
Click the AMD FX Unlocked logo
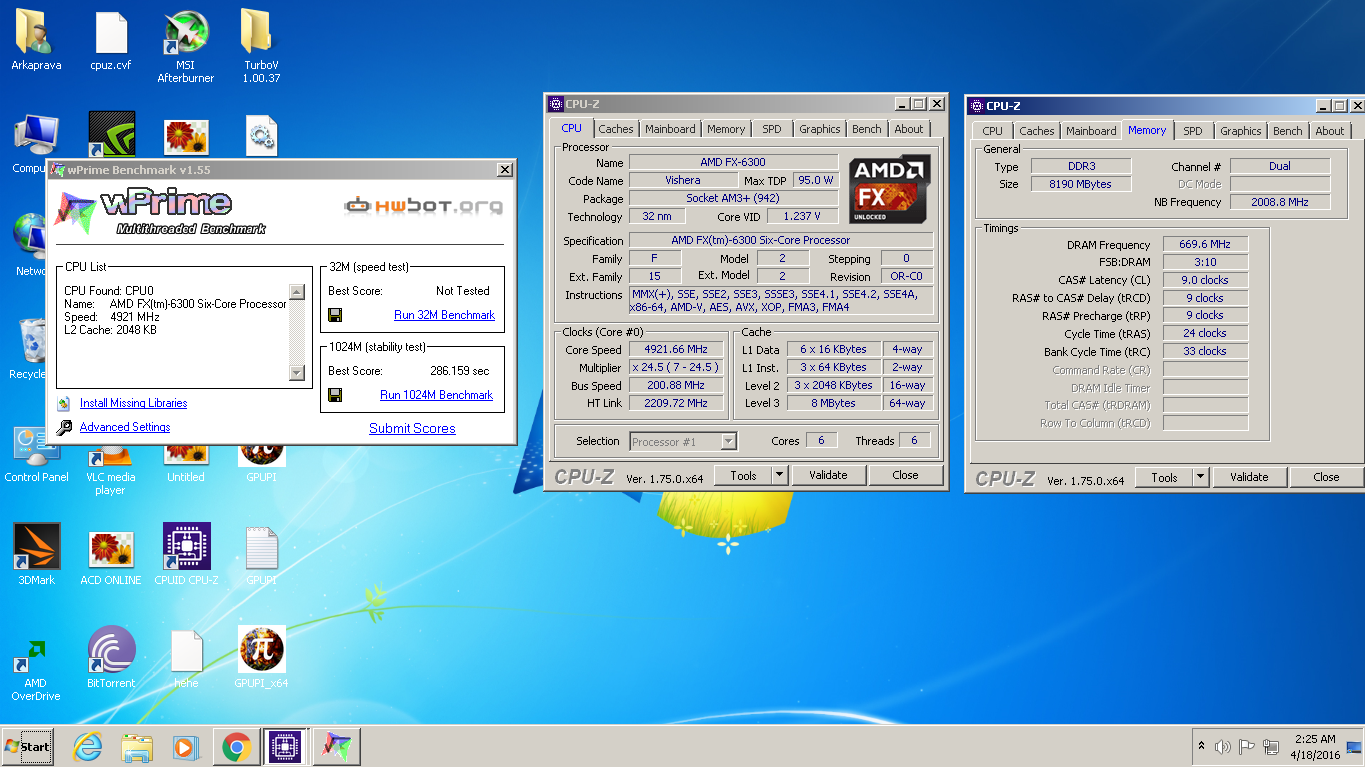889,190
